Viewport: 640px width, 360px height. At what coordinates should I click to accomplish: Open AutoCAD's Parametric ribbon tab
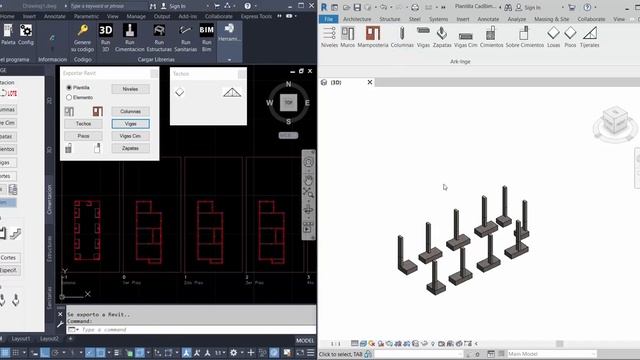[86, 16]
